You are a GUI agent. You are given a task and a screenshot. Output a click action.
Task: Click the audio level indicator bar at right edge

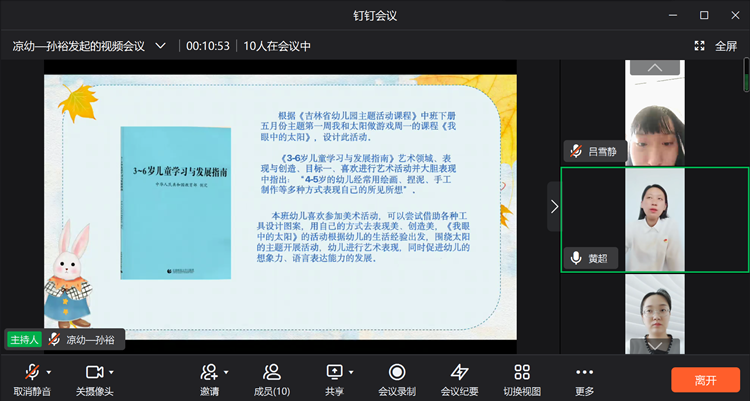[746, 75]
